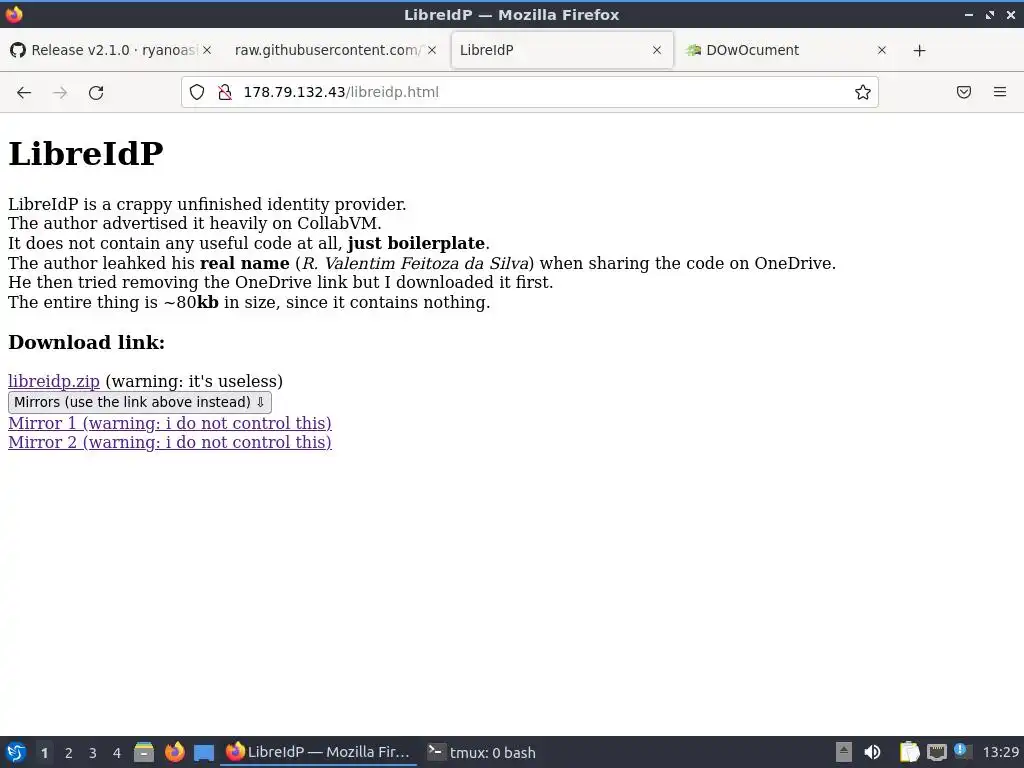Viewport: 1024px width, 768px height.
Task: Reload the current page
Action: [96, 93]
